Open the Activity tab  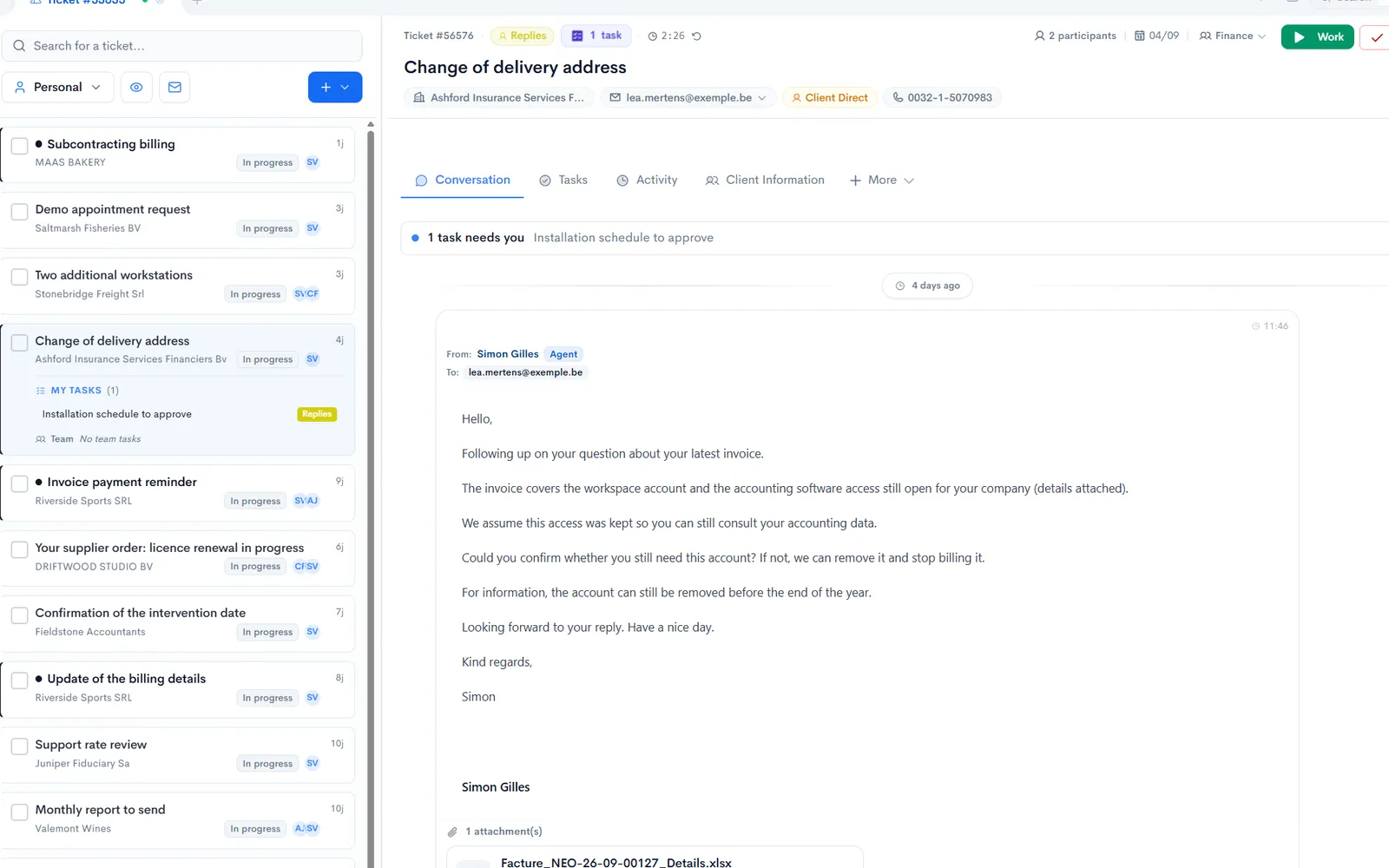point(647,180)
